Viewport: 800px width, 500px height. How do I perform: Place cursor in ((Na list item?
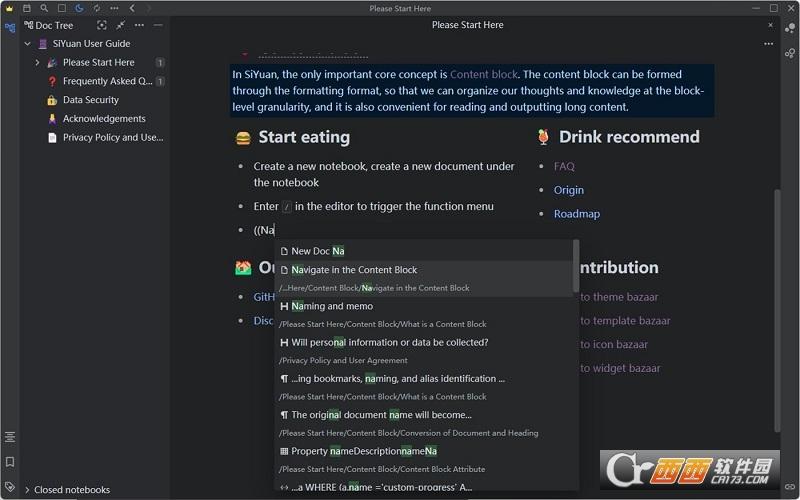tap(264, 230)
